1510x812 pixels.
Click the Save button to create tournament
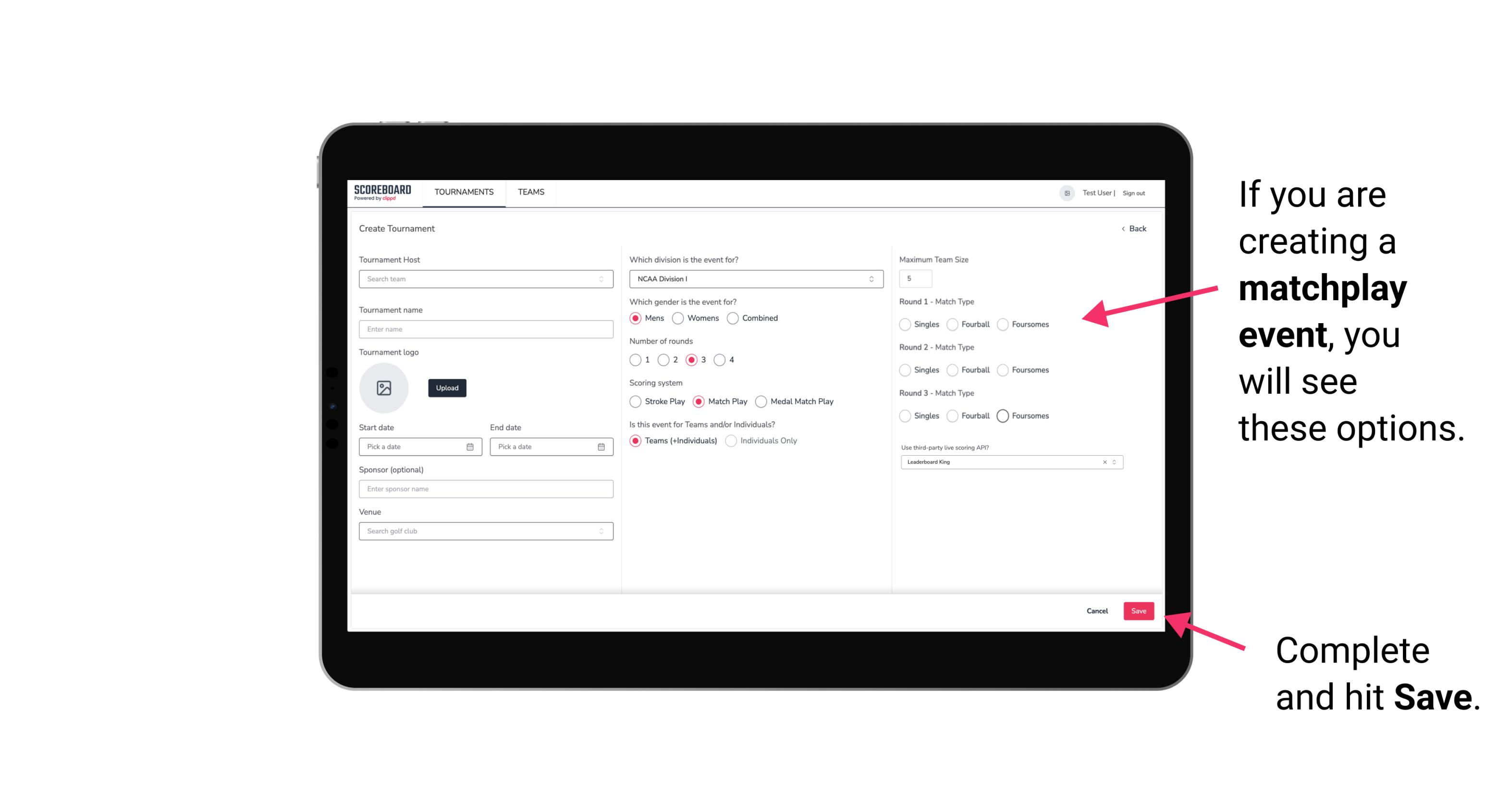click(1138, 611)
